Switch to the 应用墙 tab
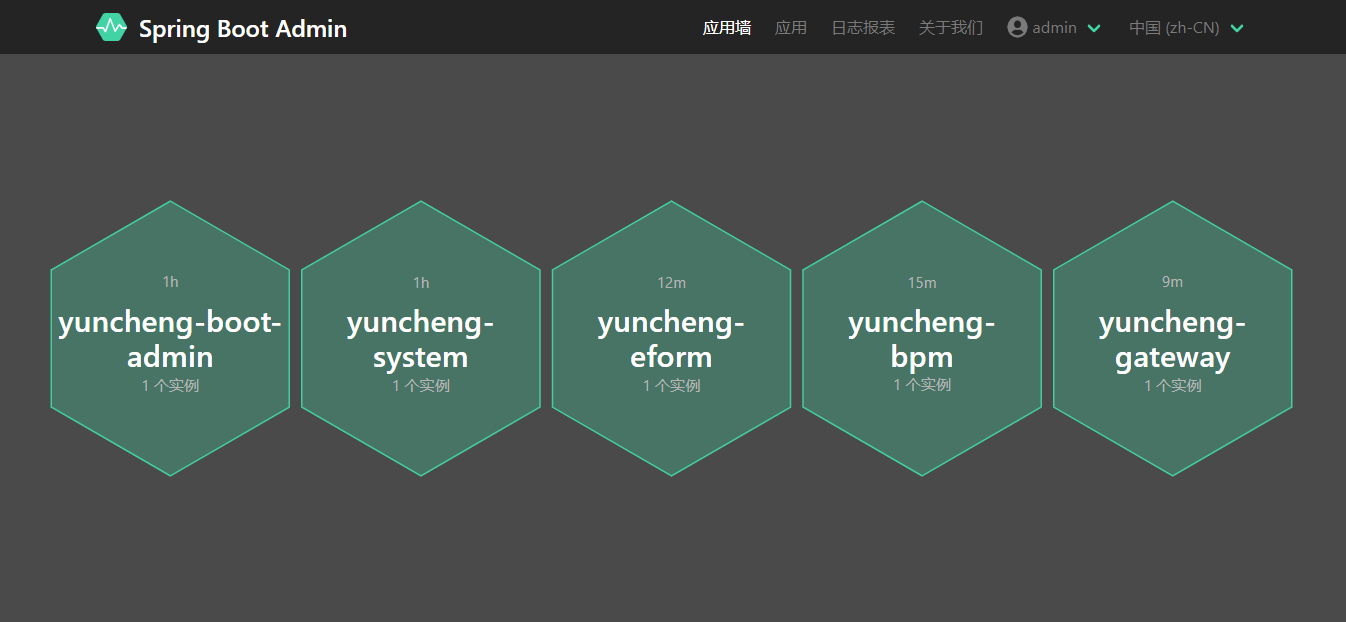 [x=727, y=27]
